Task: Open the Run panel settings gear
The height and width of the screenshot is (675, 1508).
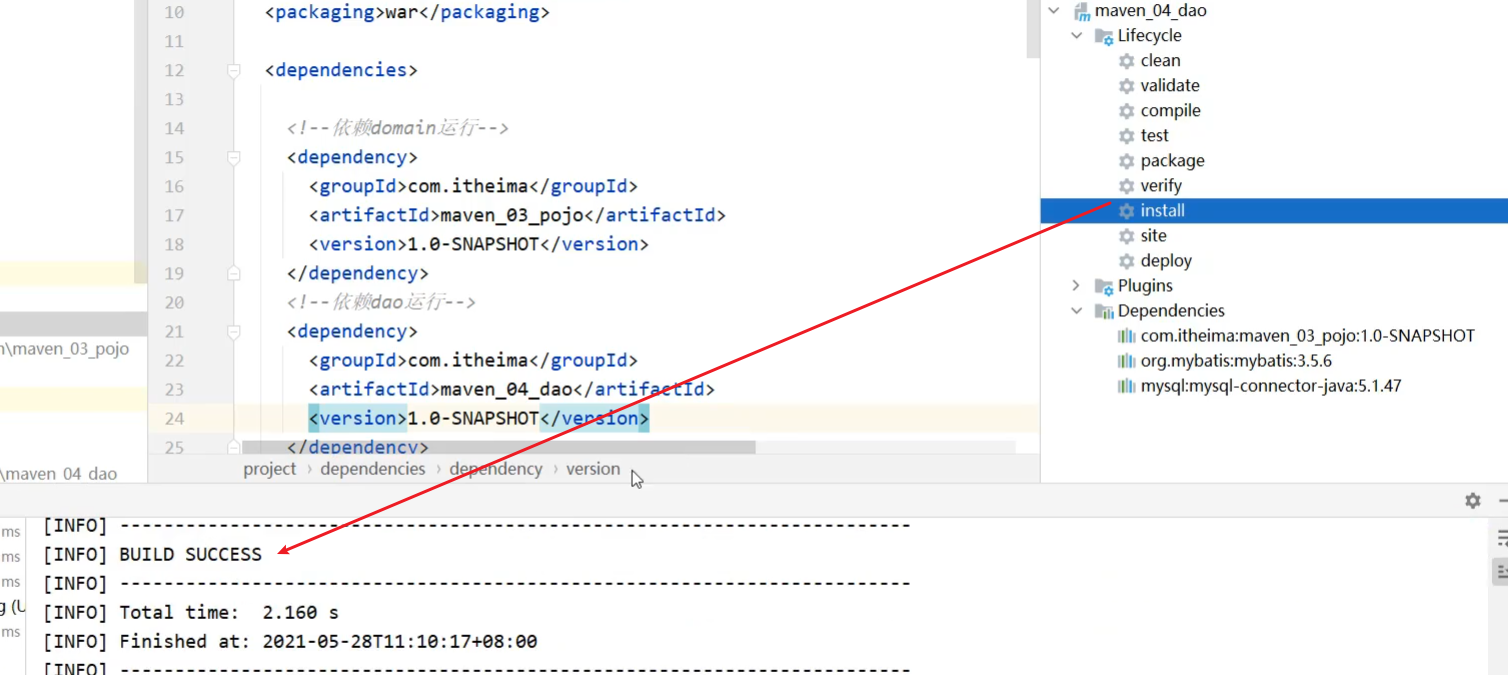Action: click(1472, 500)
